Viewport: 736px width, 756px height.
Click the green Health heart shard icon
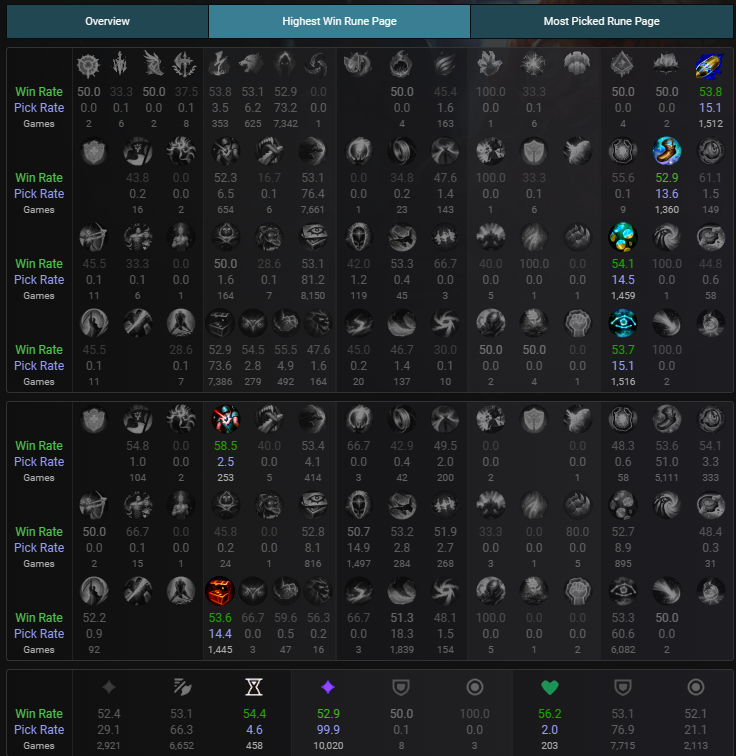coord(549,687)
